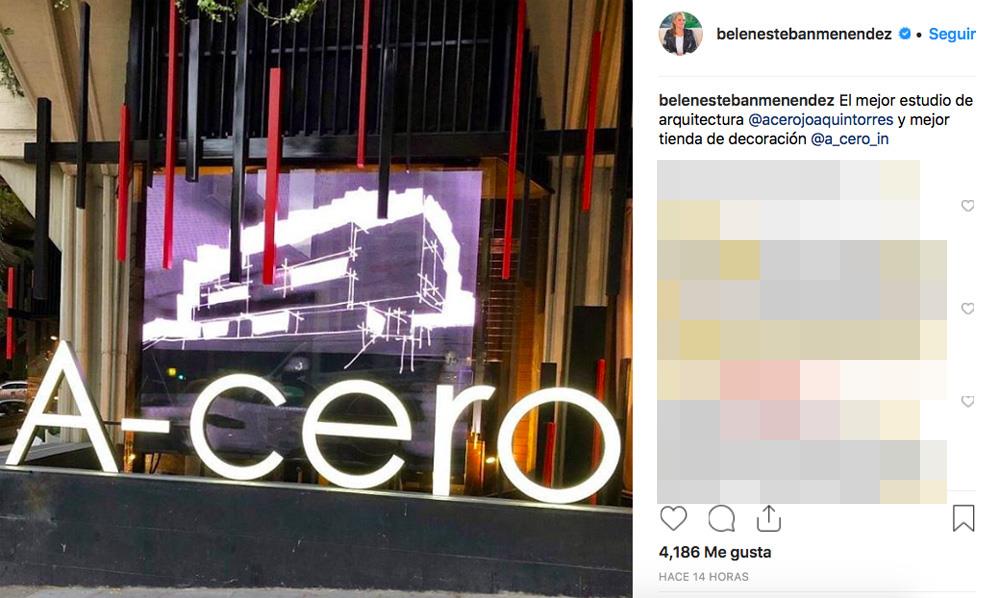
Task: Like the post with the heart icon
Action: (673, 518)
